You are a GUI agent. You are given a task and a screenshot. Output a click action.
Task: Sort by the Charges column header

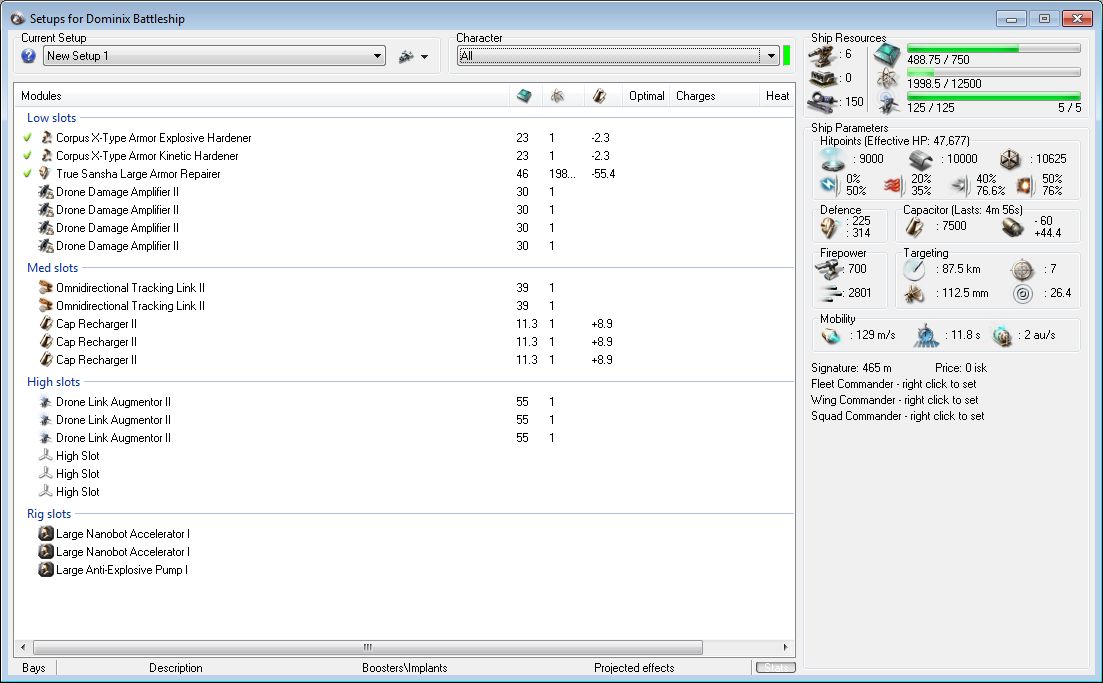[713, 96]
